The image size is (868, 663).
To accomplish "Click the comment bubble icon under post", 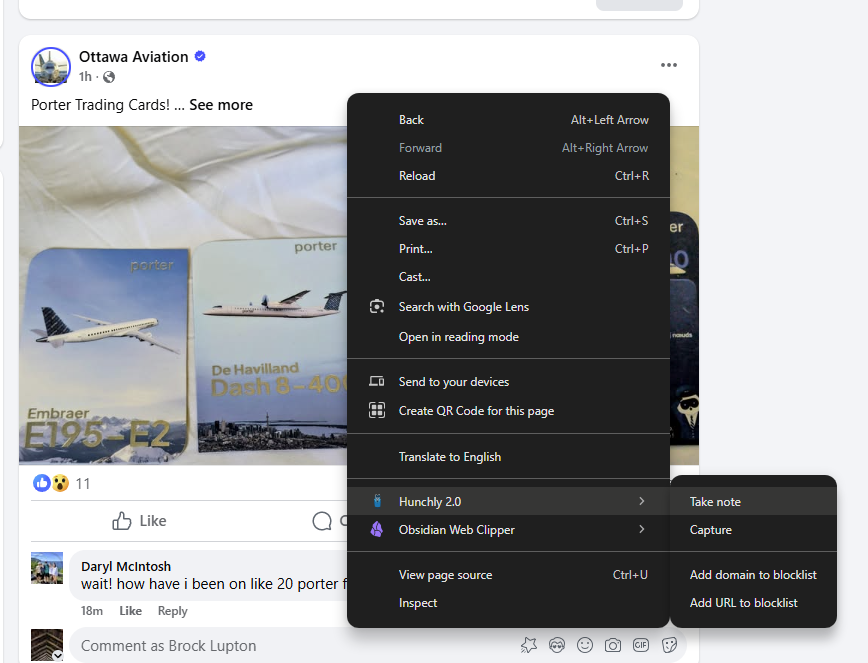I will (322, 521).
